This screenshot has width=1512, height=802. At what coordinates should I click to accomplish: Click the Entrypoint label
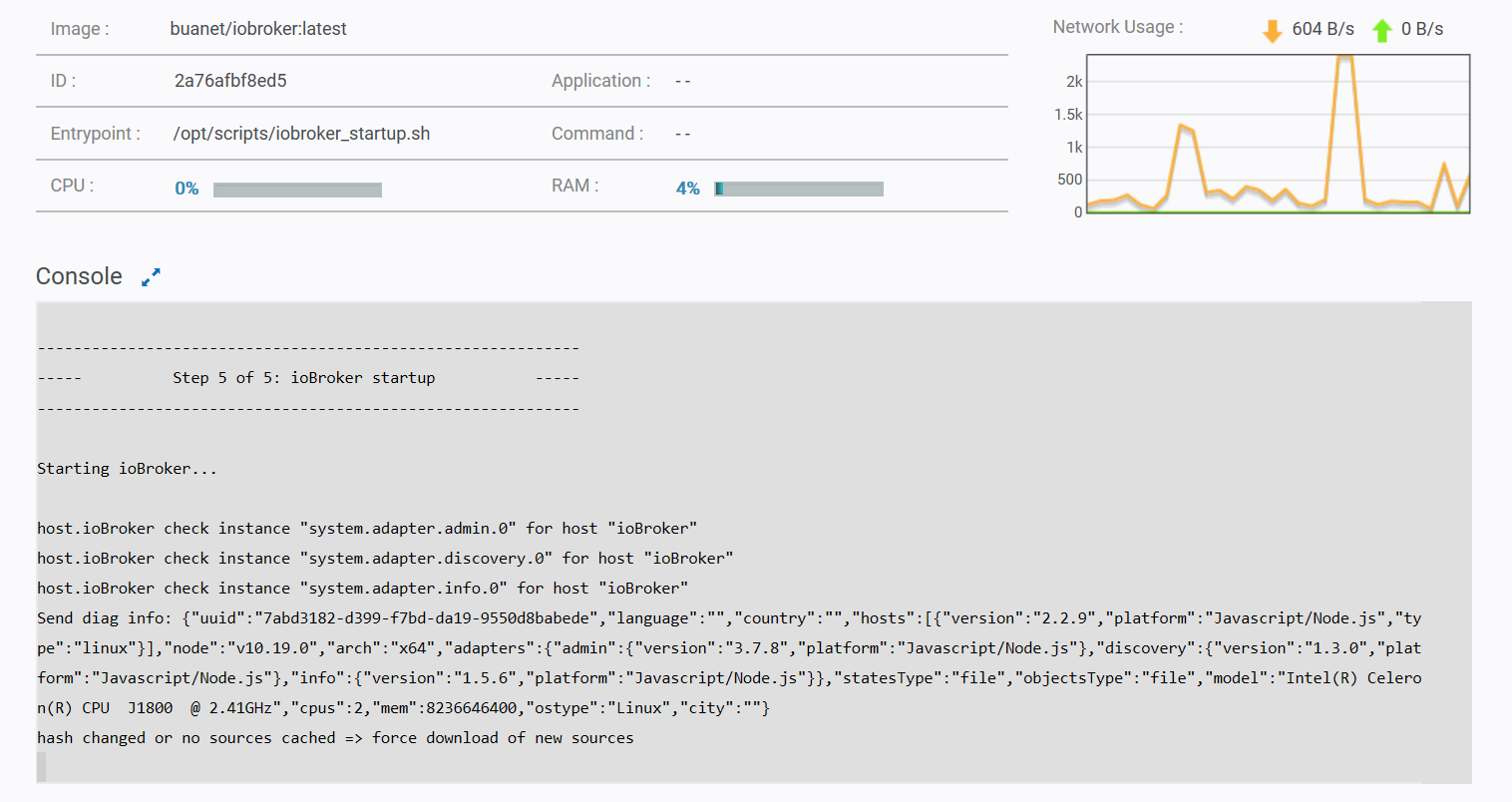coord(96,134)
